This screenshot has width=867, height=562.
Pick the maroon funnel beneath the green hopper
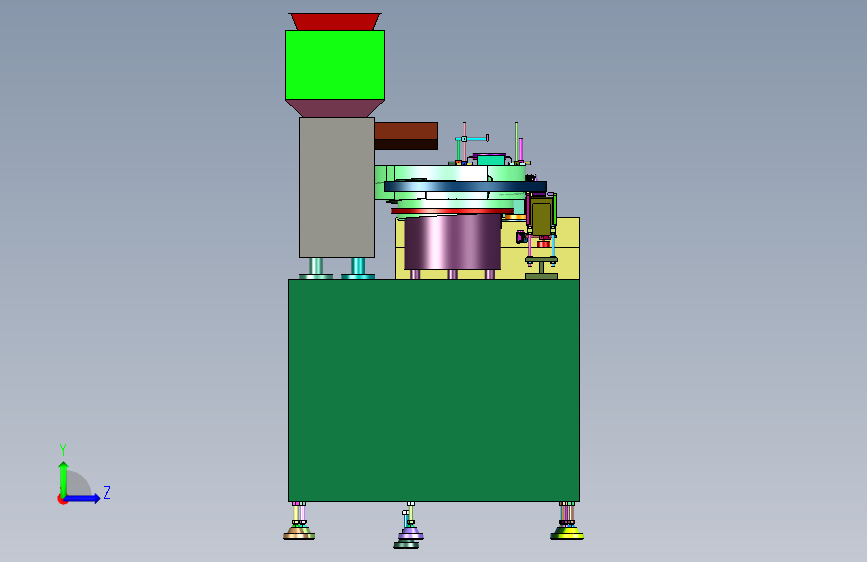coord(335,108)
